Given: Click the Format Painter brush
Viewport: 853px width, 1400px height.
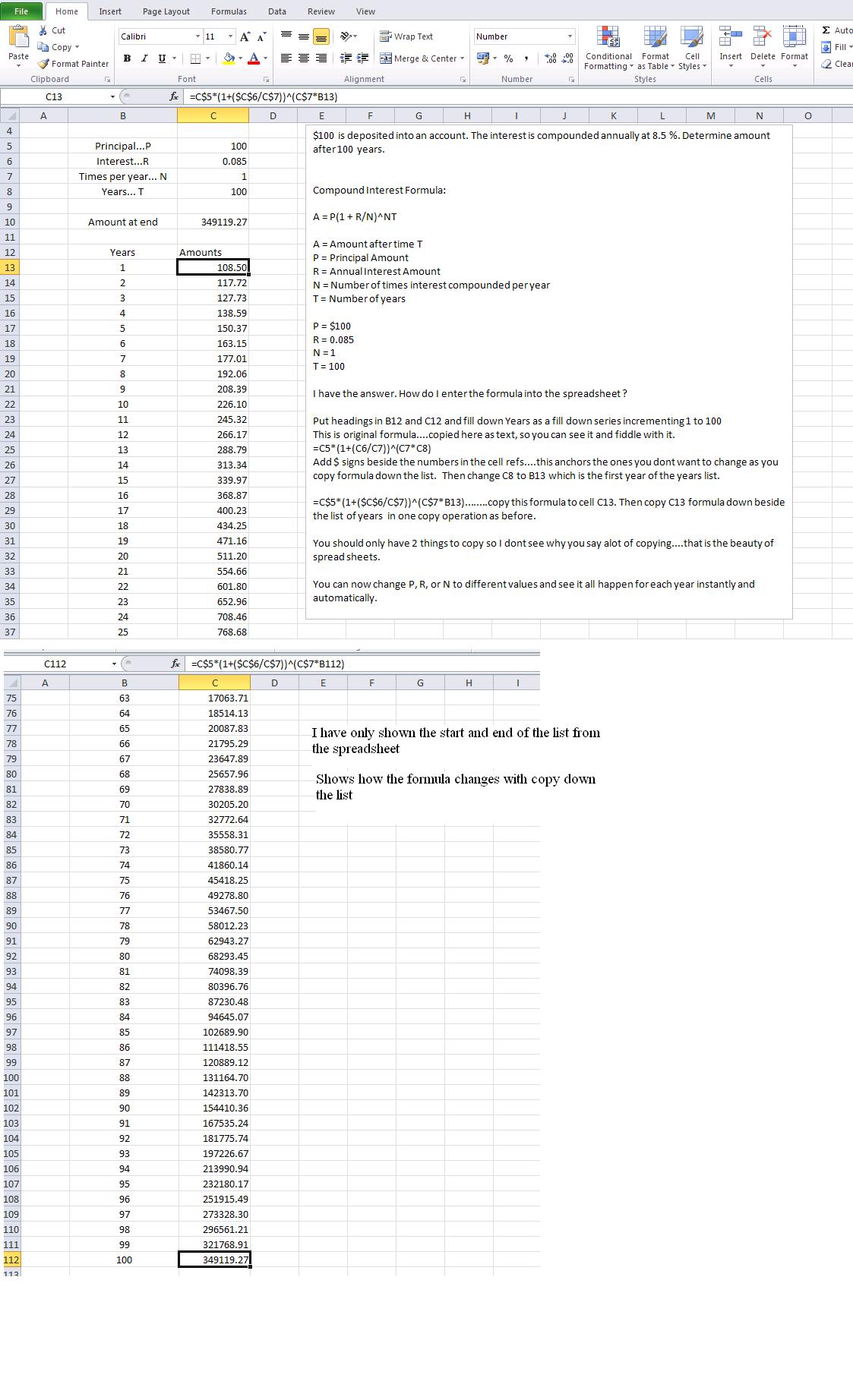Looking at the screenshot, I should pos(73,64).
